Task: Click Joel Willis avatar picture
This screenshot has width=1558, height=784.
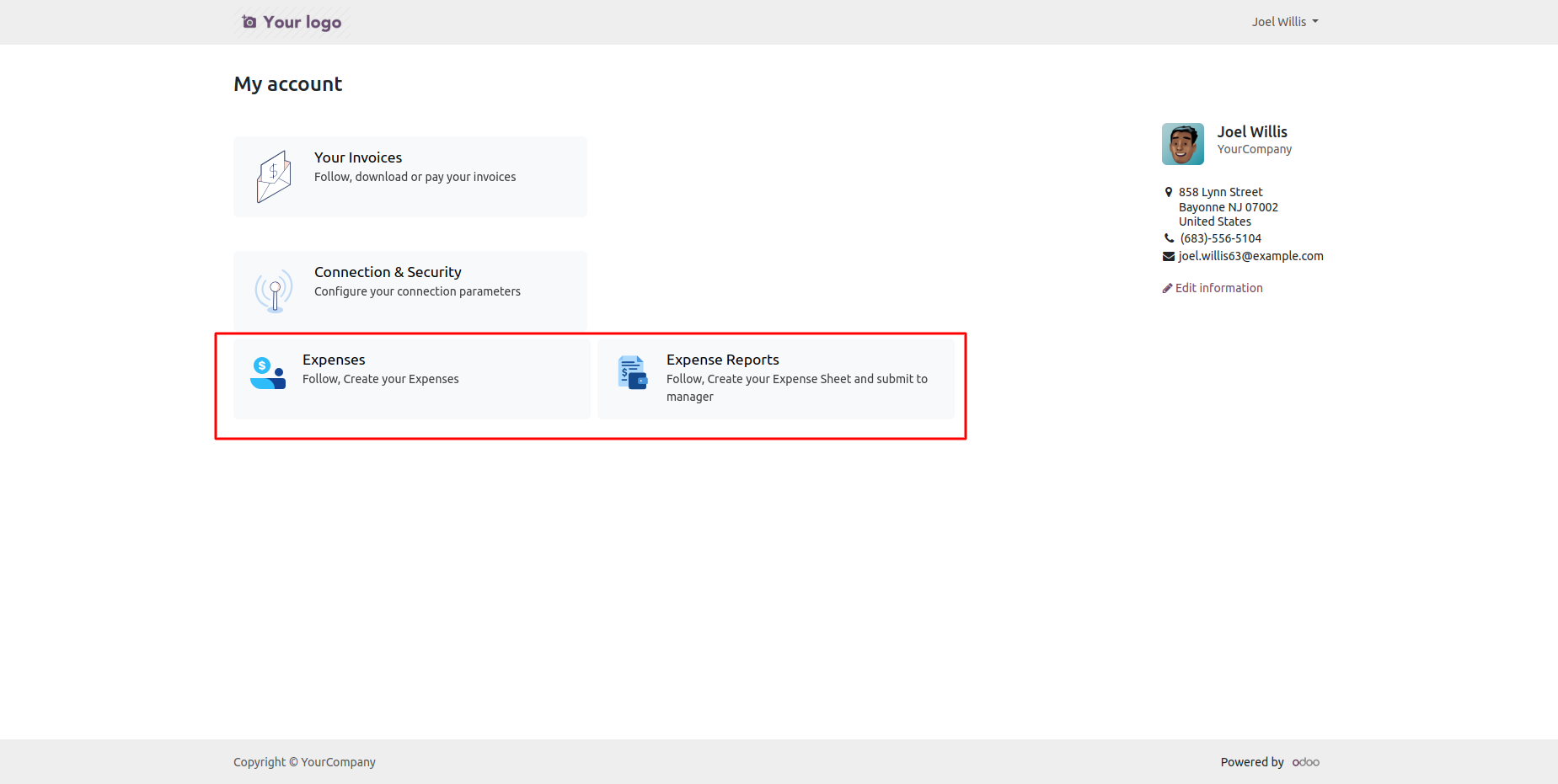Action: (x=1183, y=144)
